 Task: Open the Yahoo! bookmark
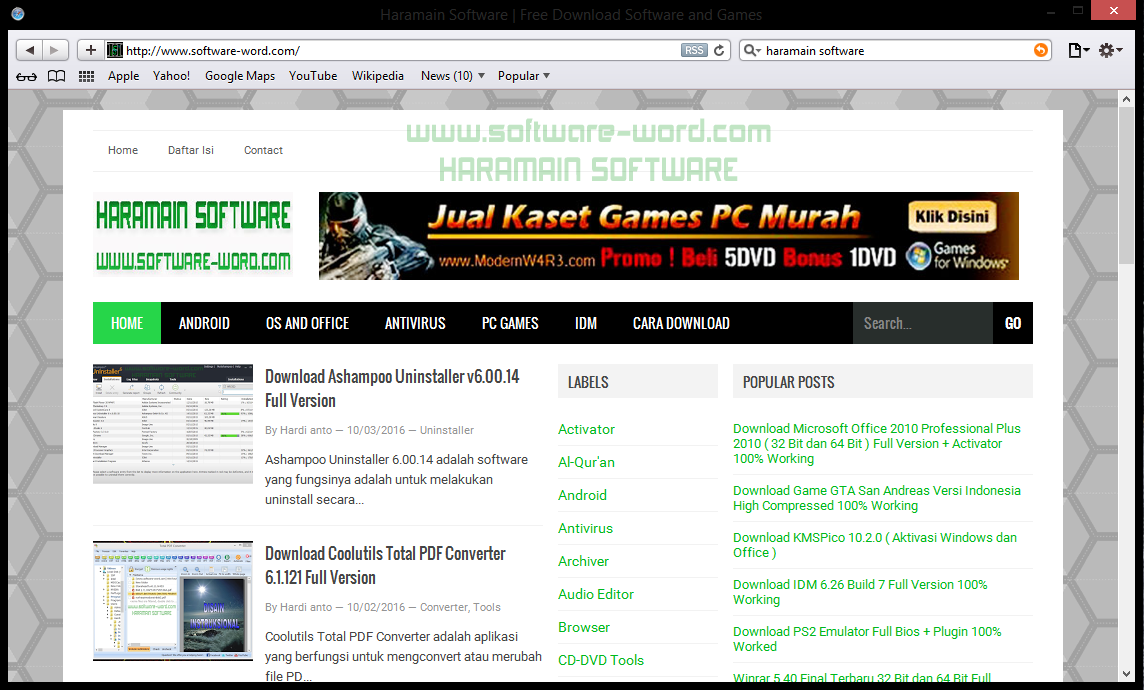click(x=171, y=76)
